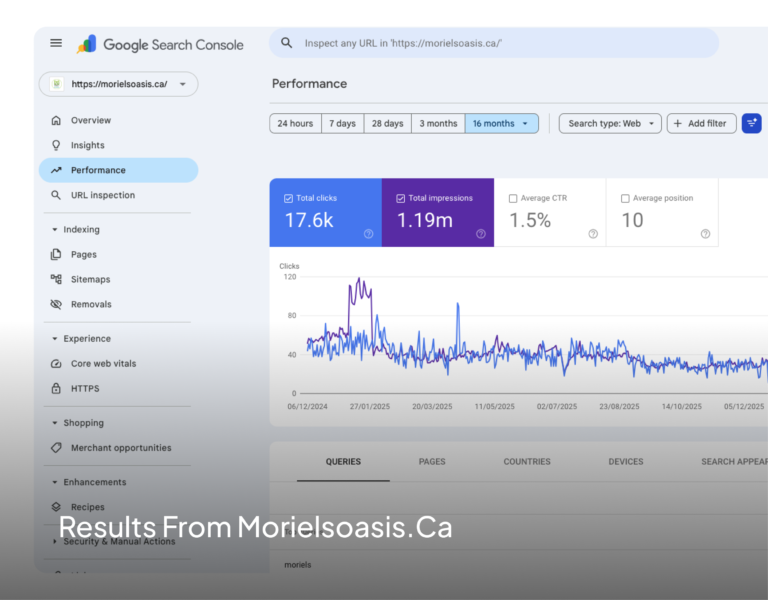Open Insights in the sidebar
Viewport: 768px width, 600px height.
tap(119, 145)
